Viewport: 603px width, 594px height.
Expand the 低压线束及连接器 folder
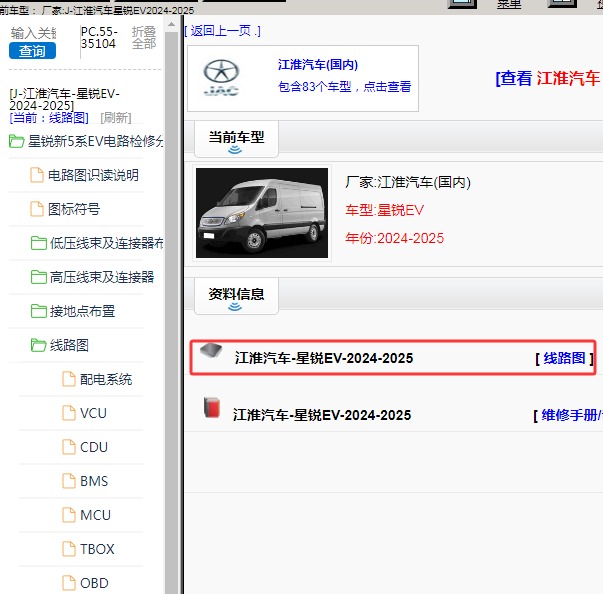click(x=97, y=243)
